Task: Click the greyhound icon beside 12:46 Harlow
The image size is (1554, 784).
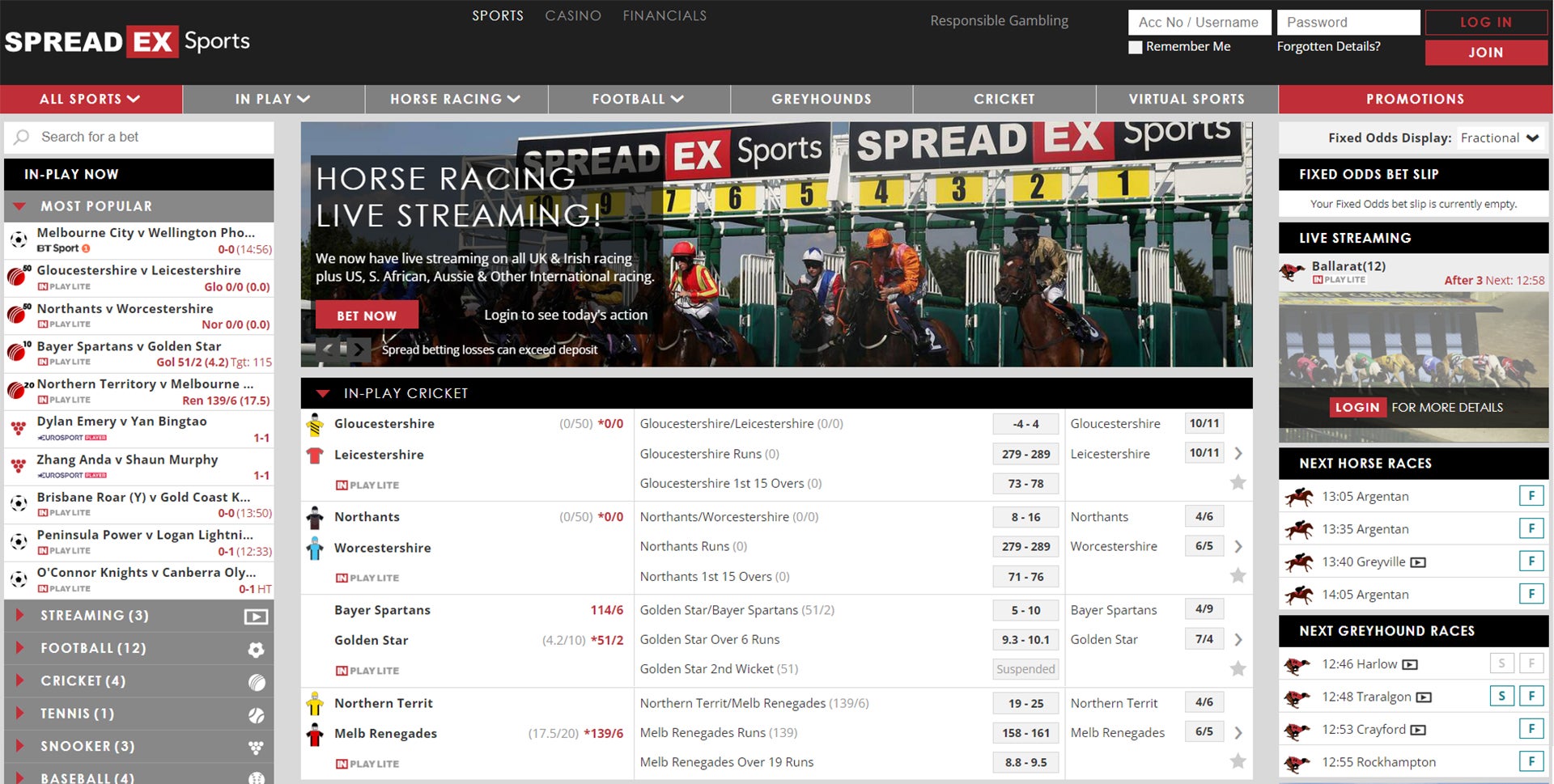Action: click(1297, 665)
